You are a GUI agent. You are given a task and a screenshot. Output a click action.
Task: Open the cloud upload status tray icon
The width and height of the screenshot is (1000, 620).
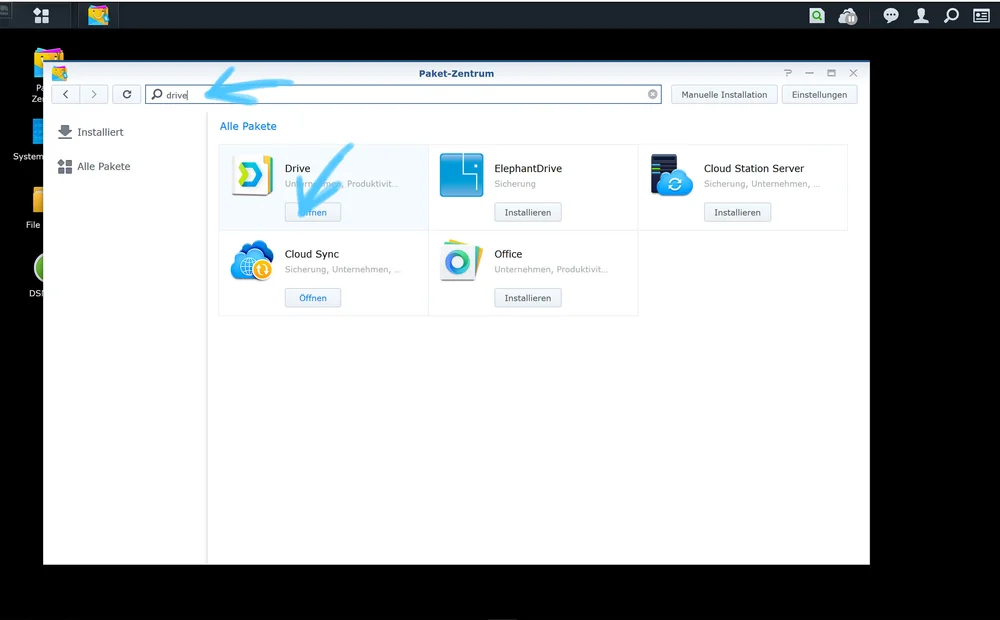point(848,16)
